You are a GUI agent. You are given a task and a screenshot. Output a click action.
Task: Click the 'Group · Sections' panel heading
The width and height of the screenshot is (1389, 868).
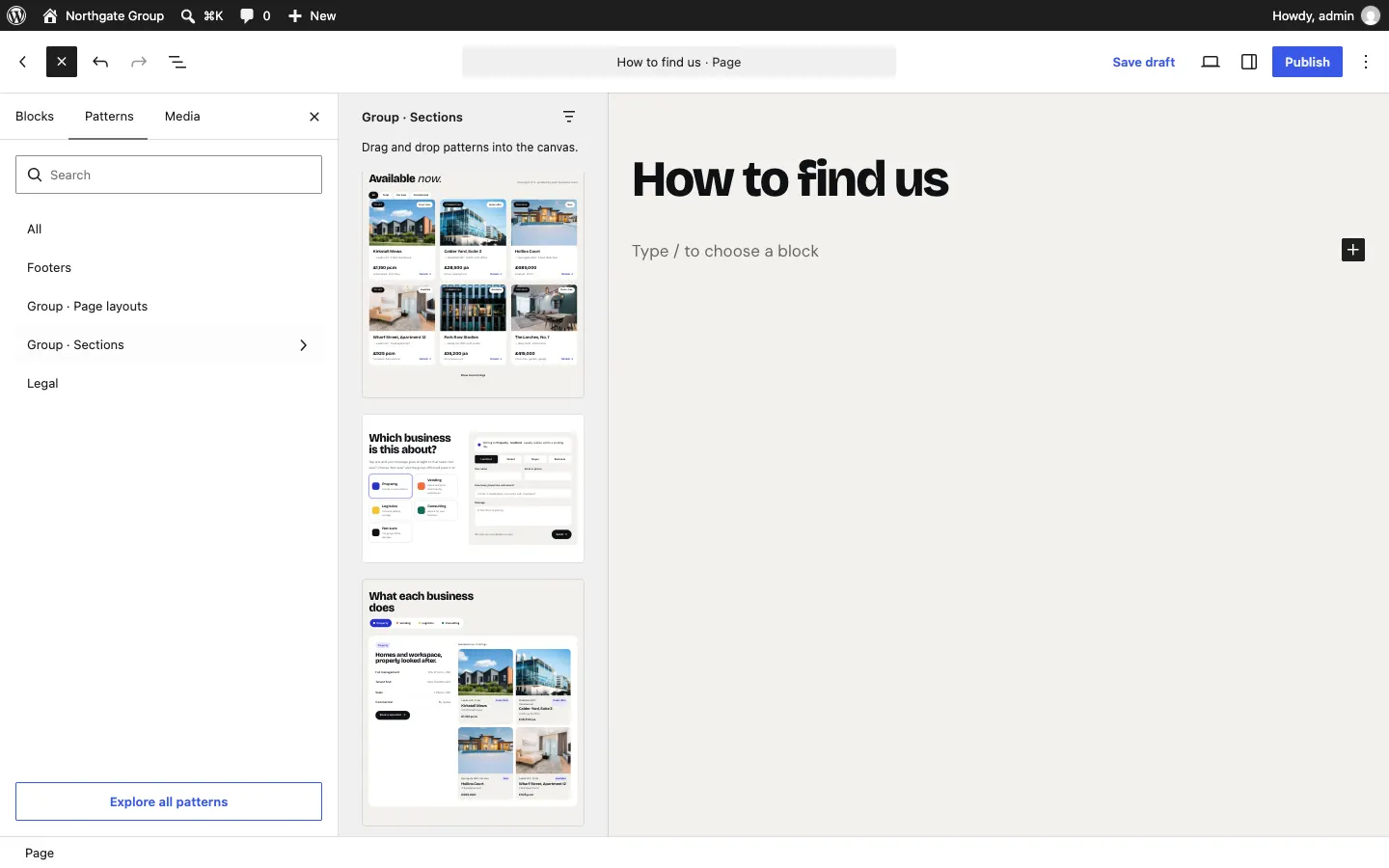click(x=413, y=118)
